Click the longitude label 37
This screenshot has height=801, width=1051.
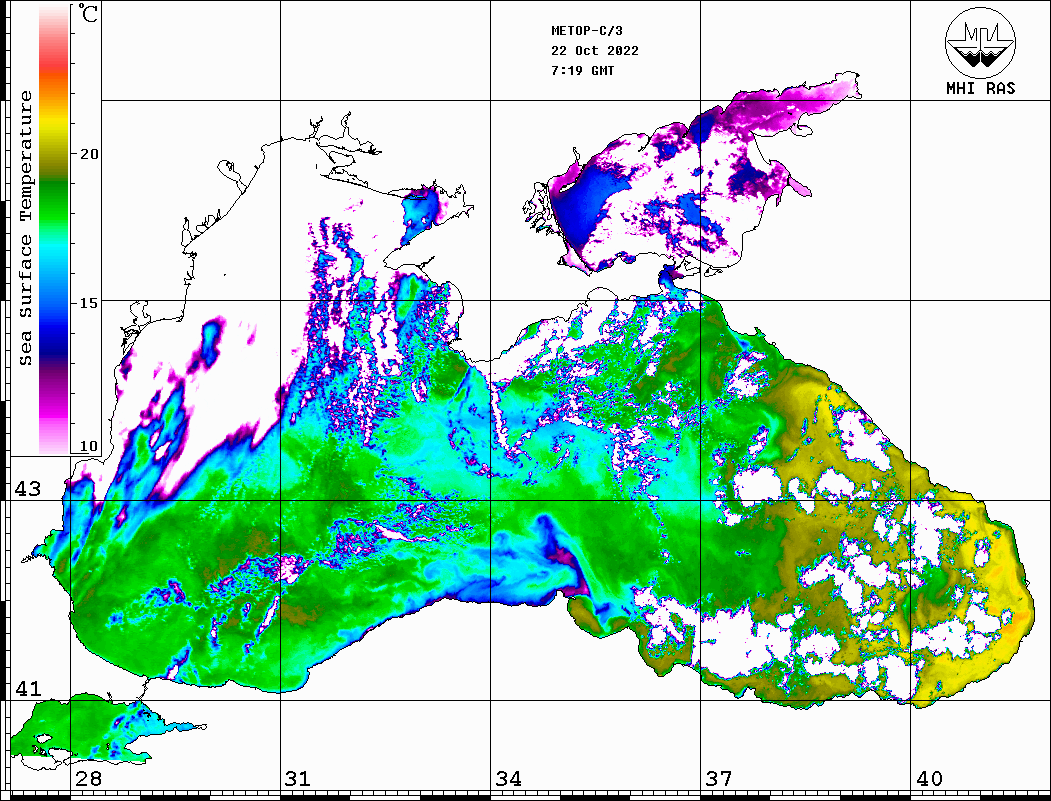(x=719, y=778)
